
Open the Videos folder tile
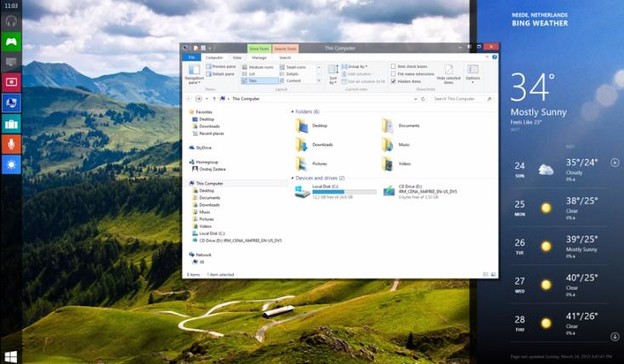[x=397, y=164]
